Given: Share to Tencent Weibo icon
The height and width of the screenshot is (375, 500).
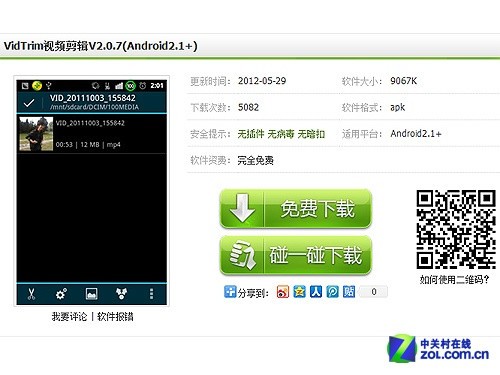Looking at the screenshot, I should (x=332, y=292).
